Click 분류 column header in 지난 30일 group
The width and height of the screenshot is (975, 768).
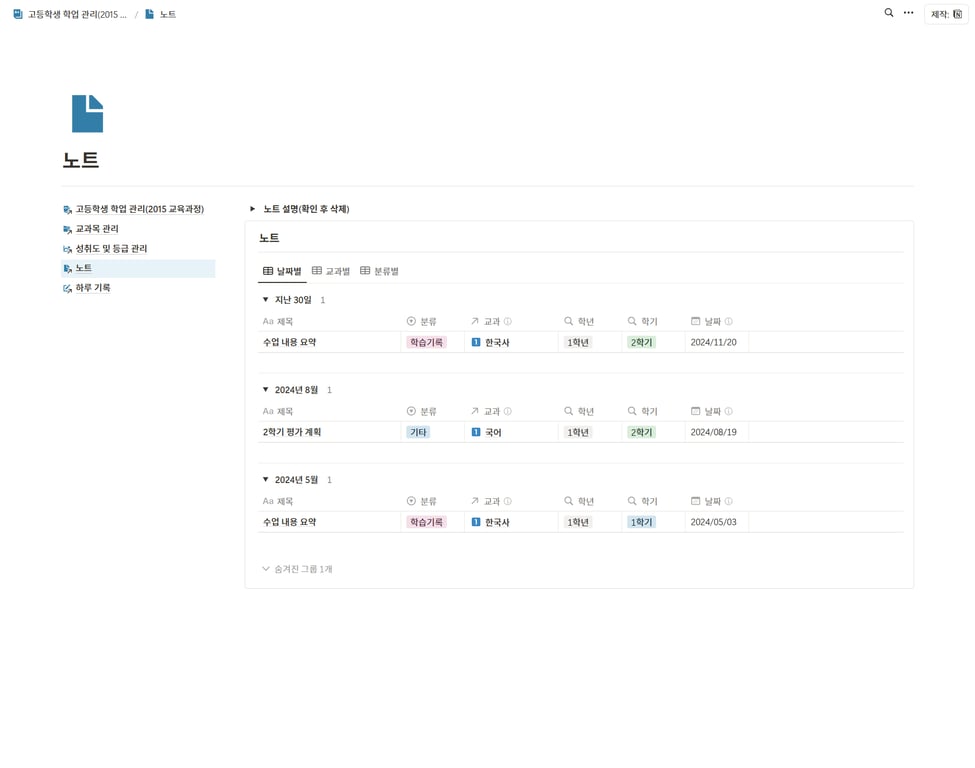(x=421, y=322)
